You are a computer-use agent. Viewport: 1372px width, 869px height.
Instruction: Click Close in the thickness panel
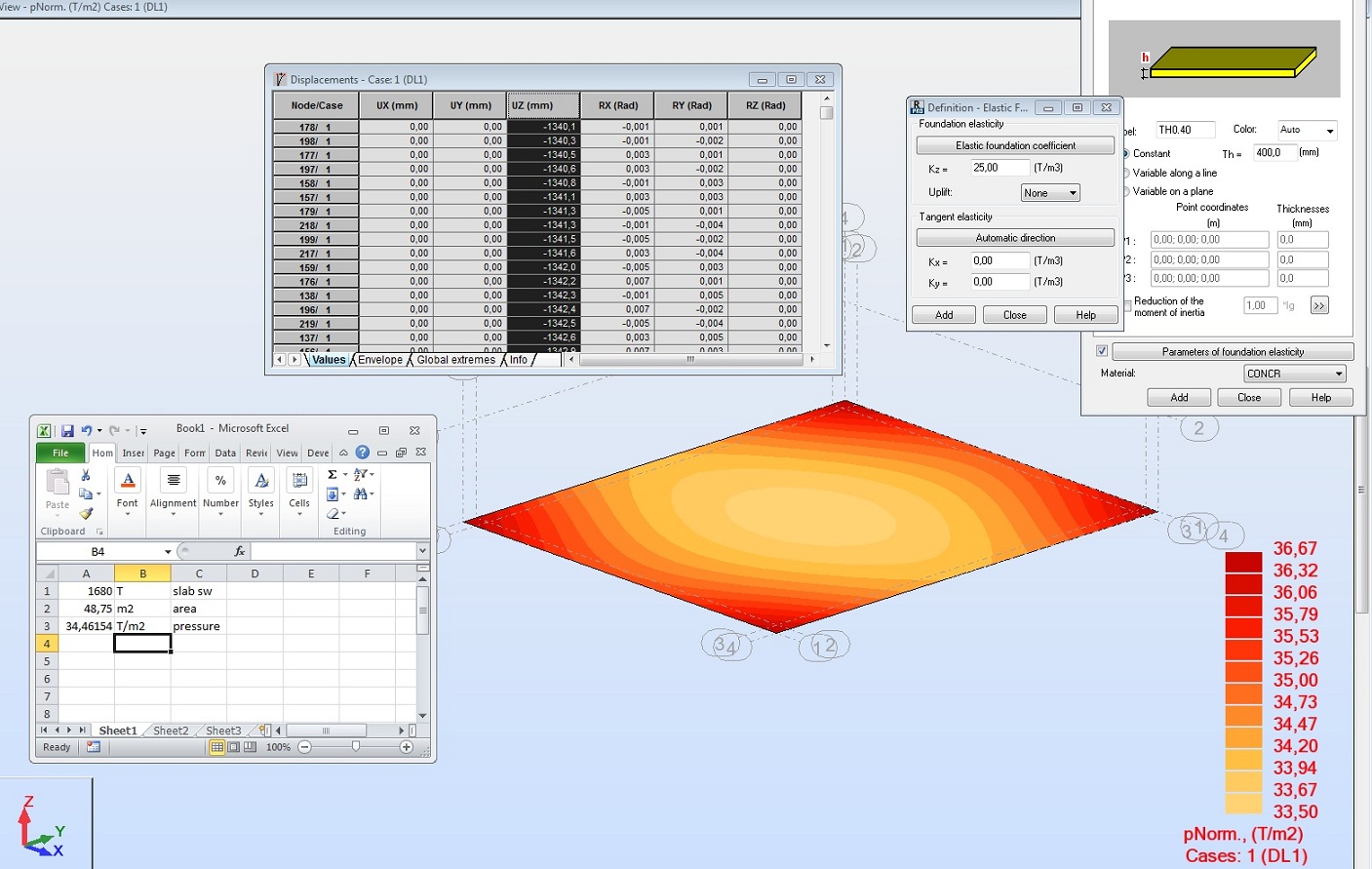pyautogui.click(x=1249, y=397)
